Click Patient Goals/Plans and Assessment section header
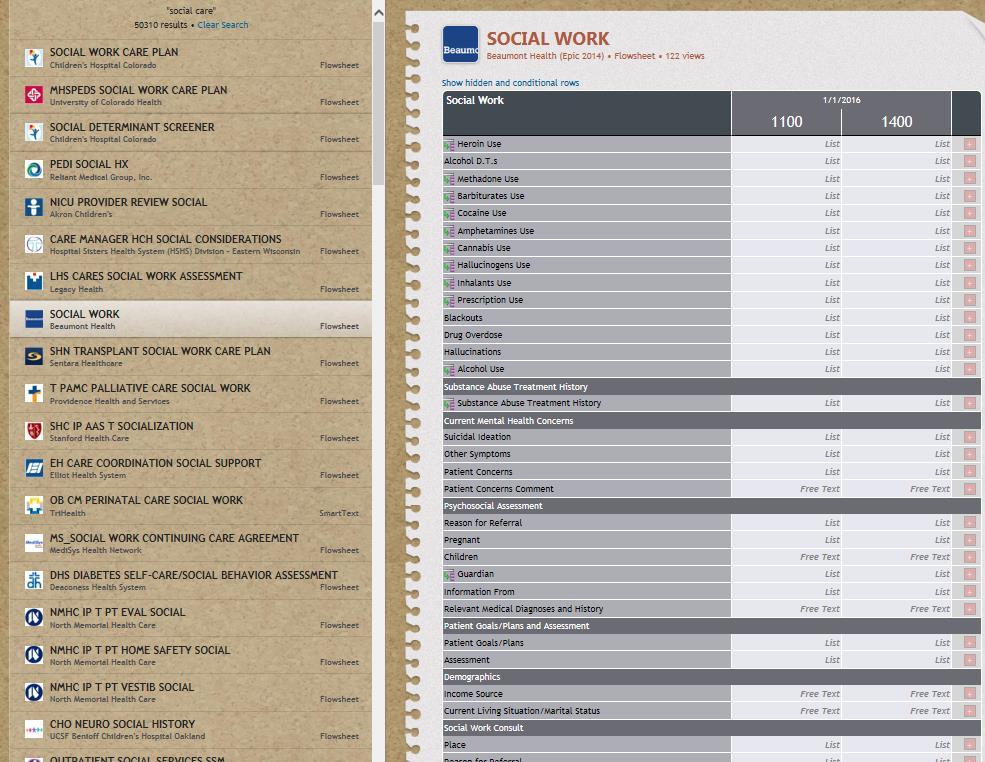 click(711, 626)
